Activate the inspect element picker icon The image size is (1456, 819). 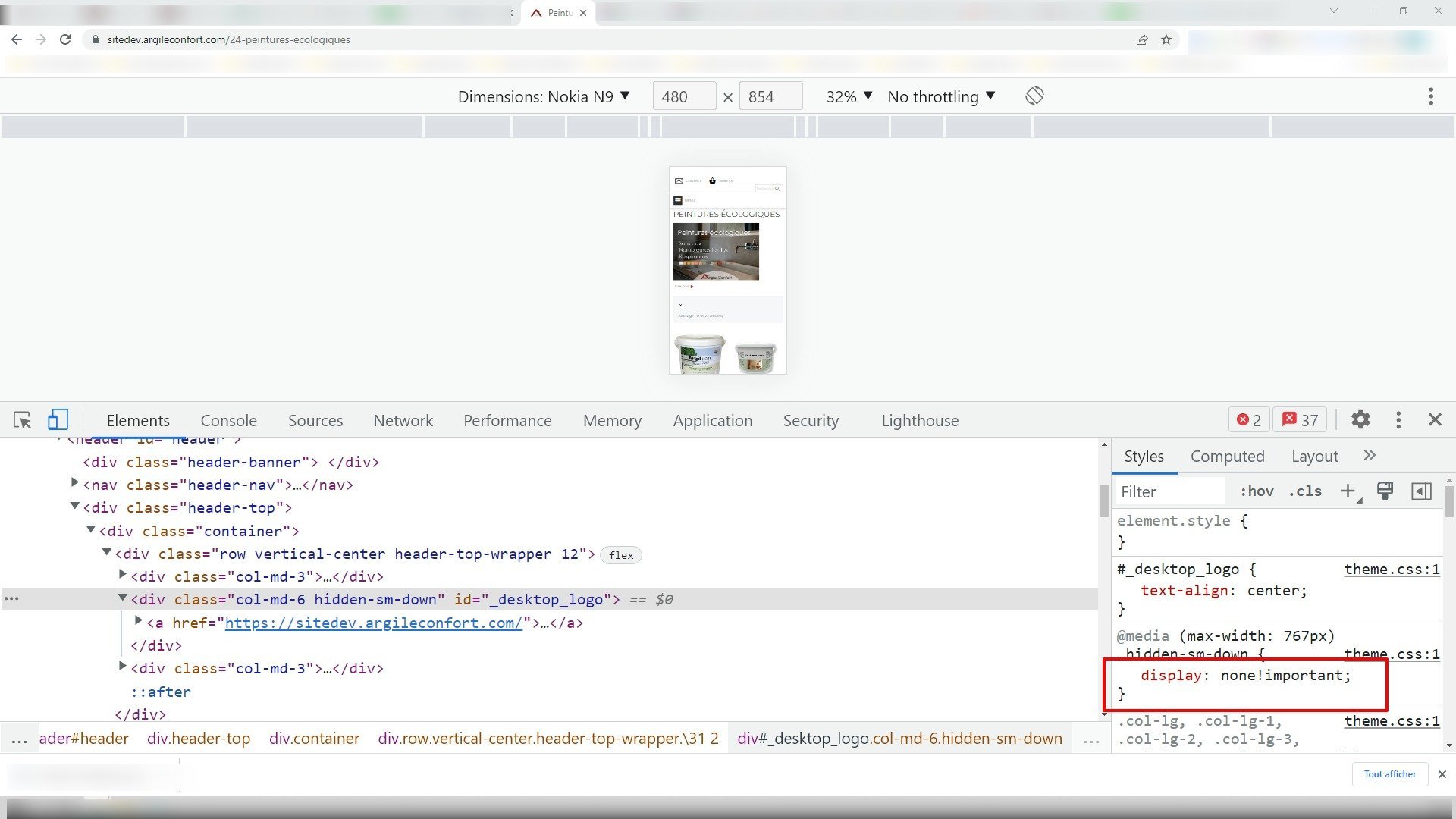pos(22,420)
